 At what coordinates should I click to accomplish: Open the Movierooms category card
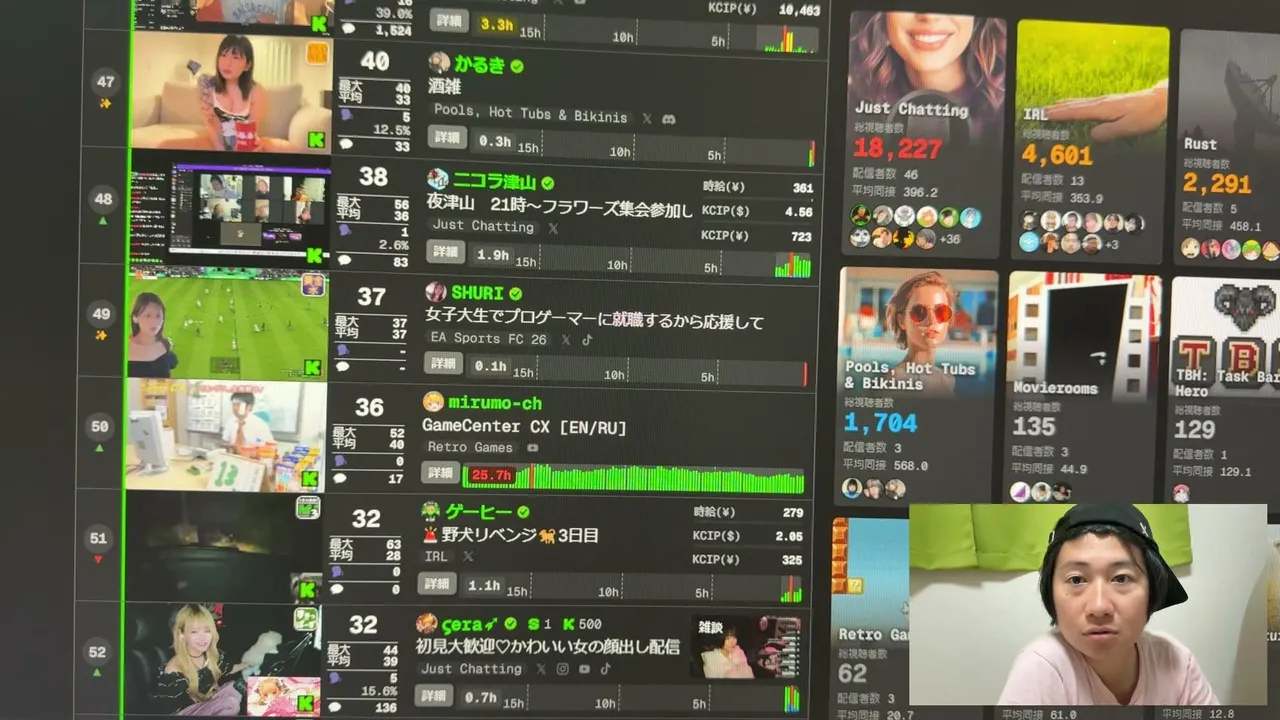pos(1084,388)
